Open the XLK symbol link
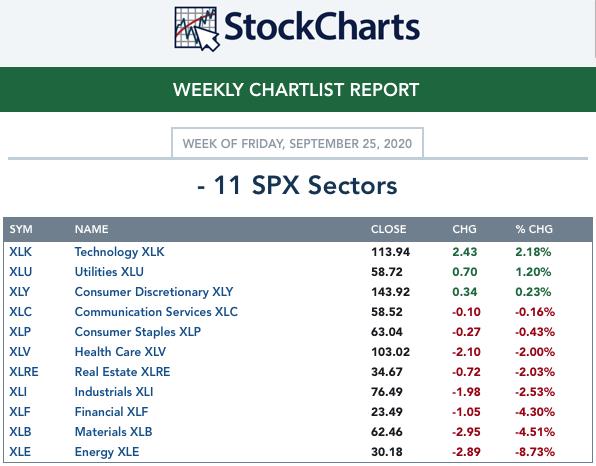The height and width of the screenshot is (466, 596). (21, 252)
